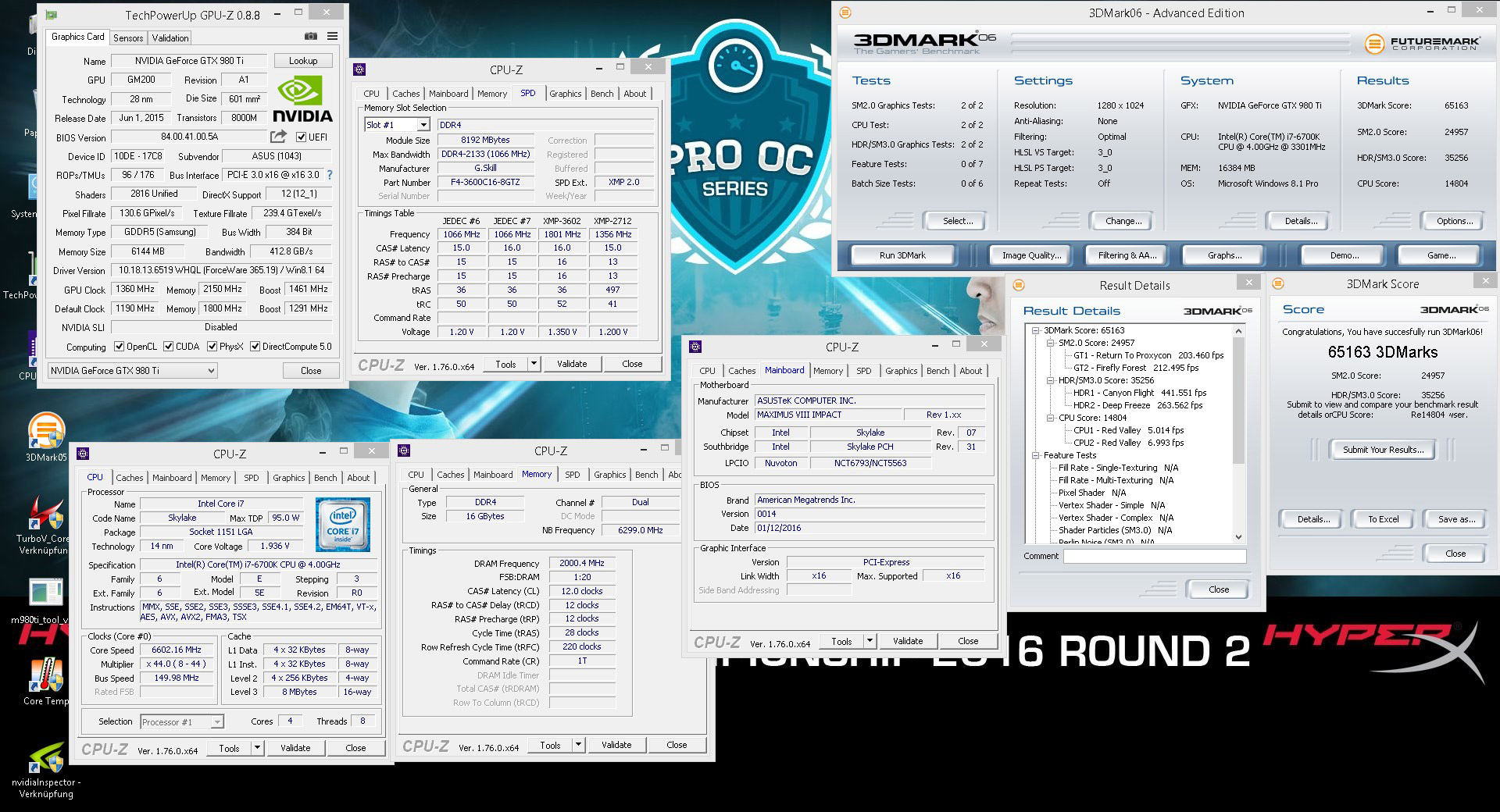1500x812 pixels.
Task: Click the Save as... button
Action: [x=1457, y=519]
